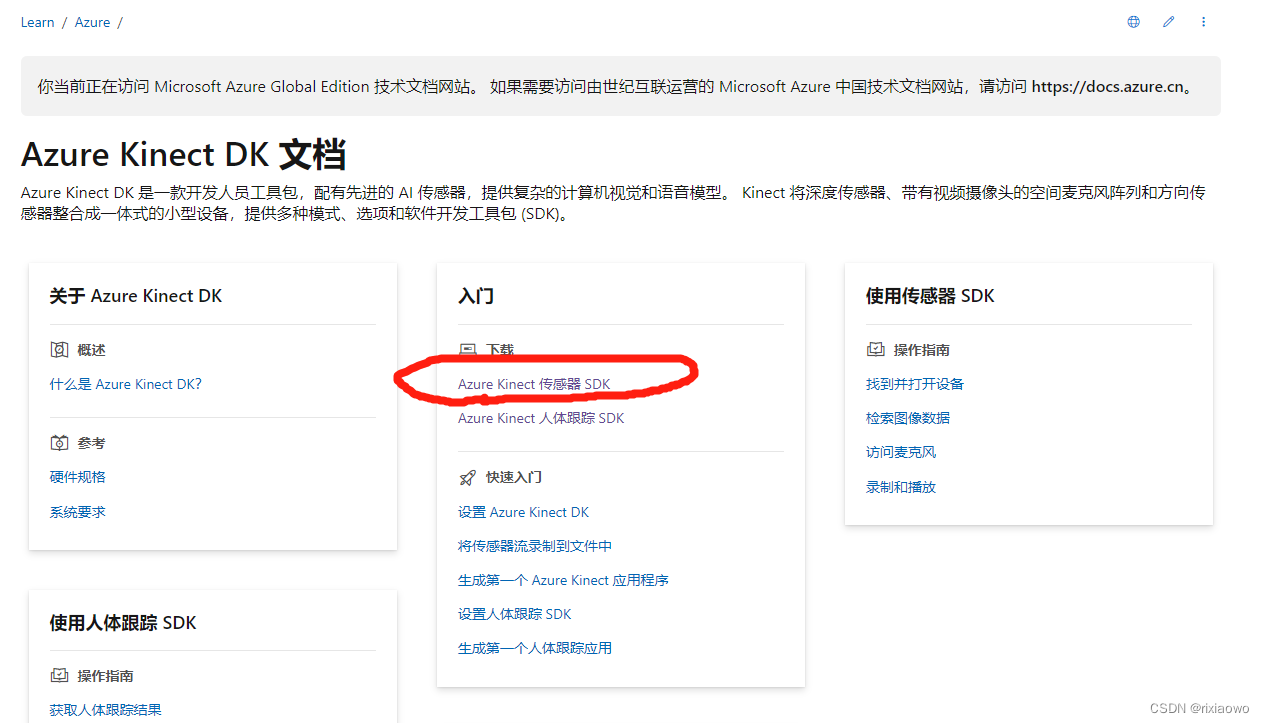Click the 概述 section label
The image size is (1264, 723).
tap(92, 350)
